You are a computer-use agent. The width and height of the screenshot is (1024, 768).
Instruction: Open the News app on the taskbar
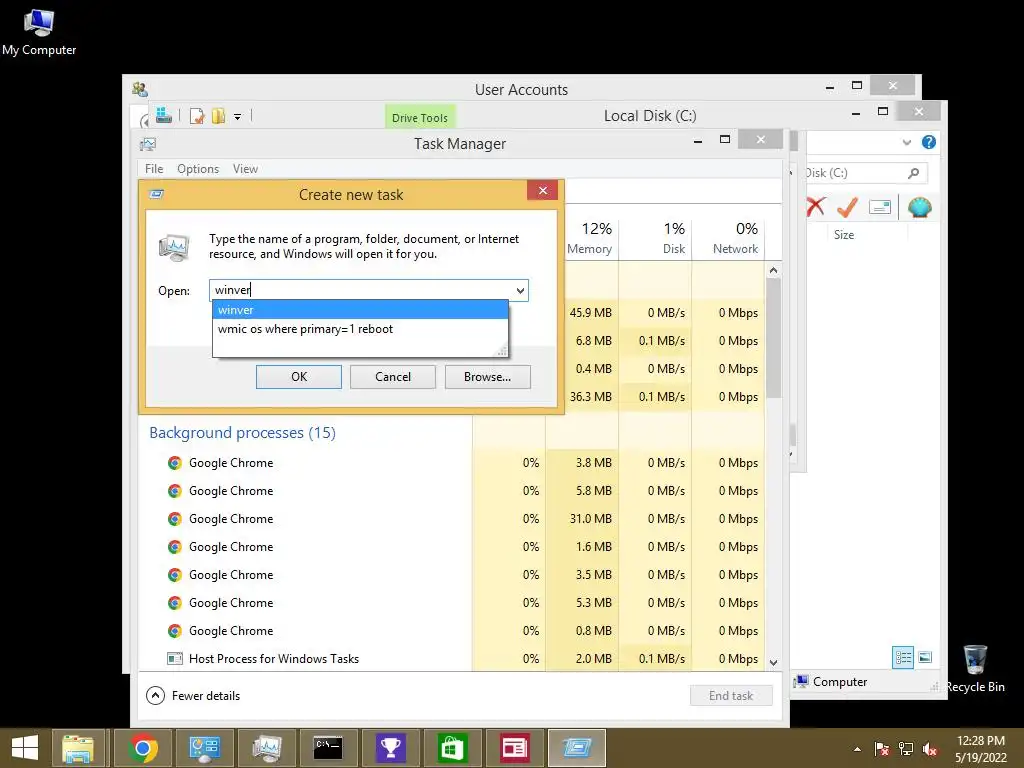point(514,748)
